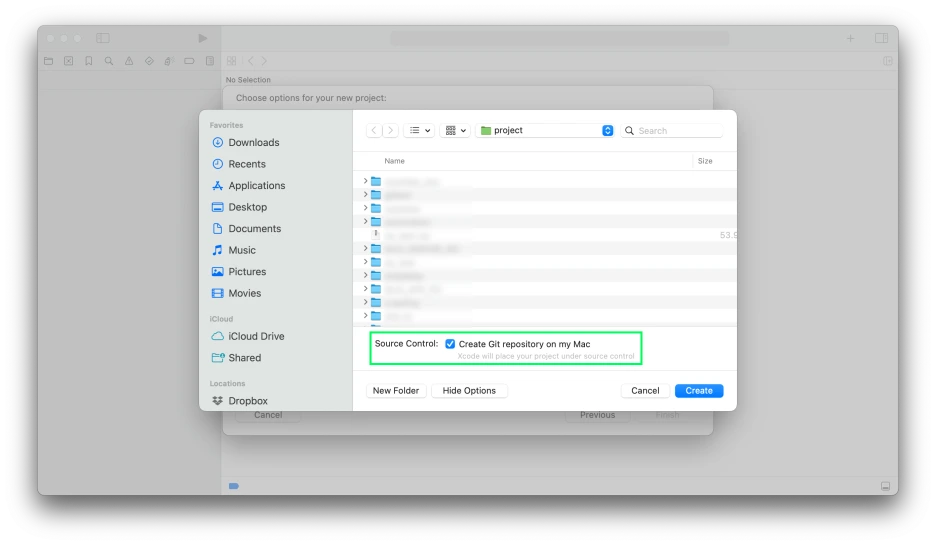Go back in the save dialog toolbar
The image size is (936, 545).
pyautogui.click(x=374, y=130)
